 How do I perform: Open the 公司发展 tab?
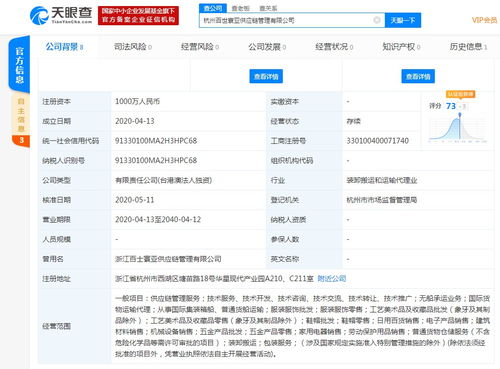pos(267,47)
